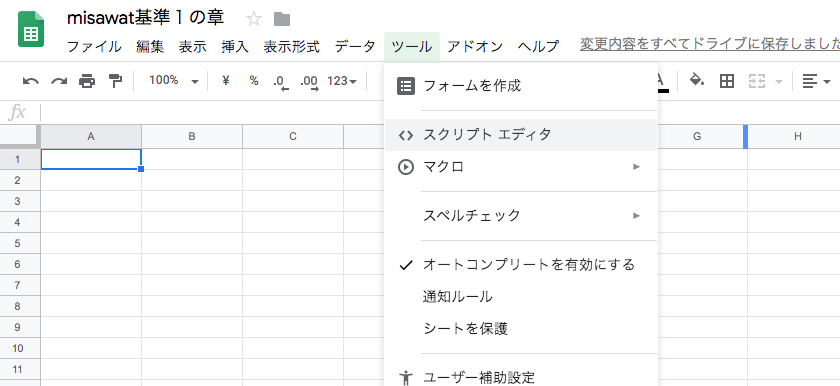Expand the マクロ submenu arrow
Screen dimensions: 840x386
636,167
